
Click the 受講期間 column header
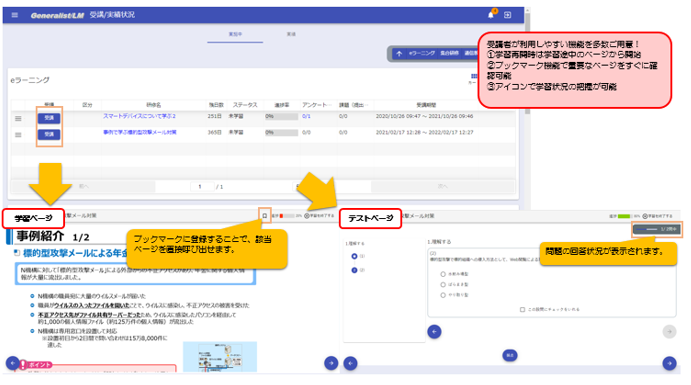click(426, 105)
